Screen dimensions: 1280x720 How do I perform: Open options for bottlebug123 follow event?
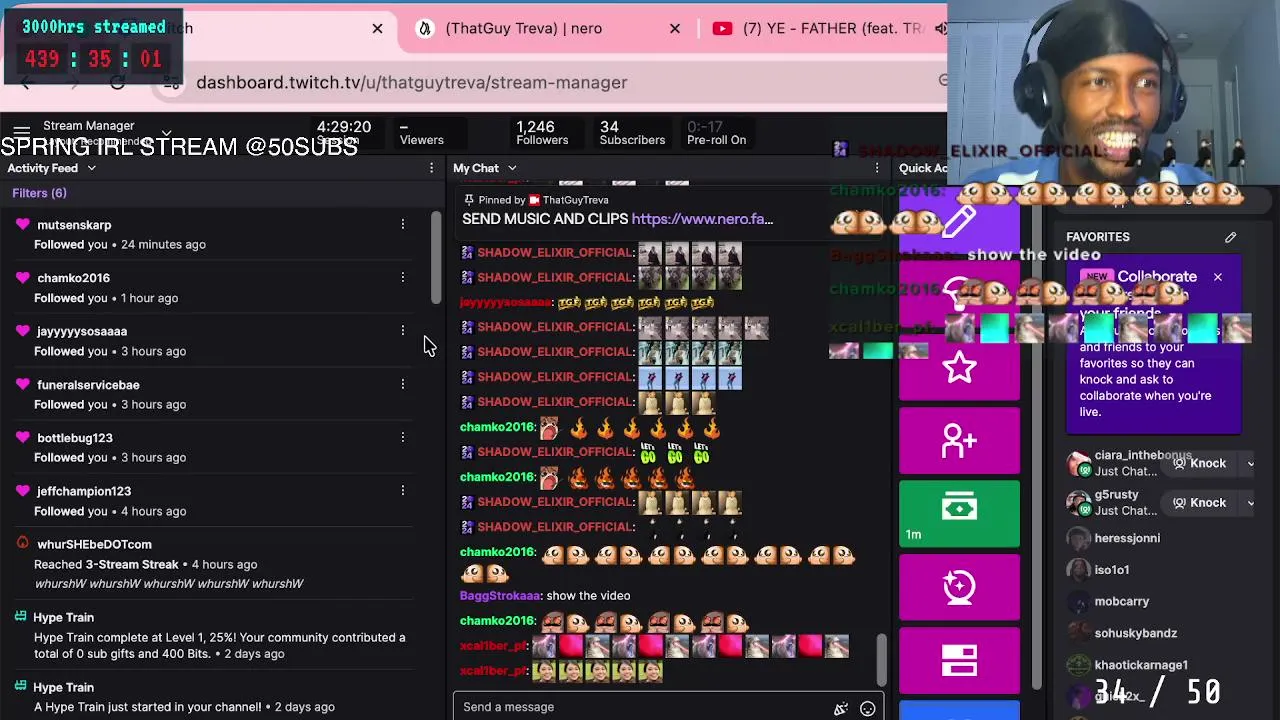(403, 437)
